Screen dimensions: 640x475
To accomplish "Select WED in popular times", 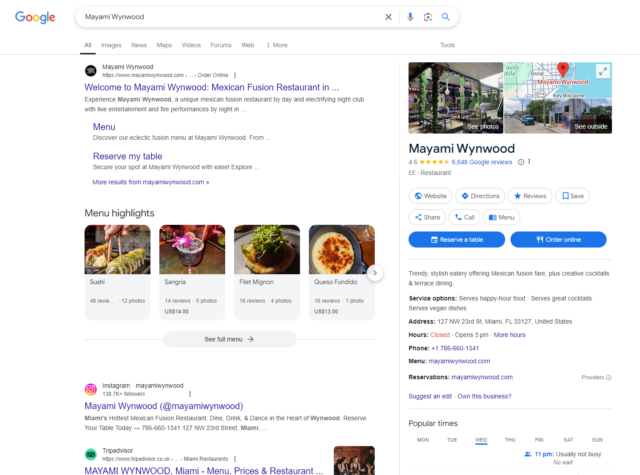I will coord(481,439).
